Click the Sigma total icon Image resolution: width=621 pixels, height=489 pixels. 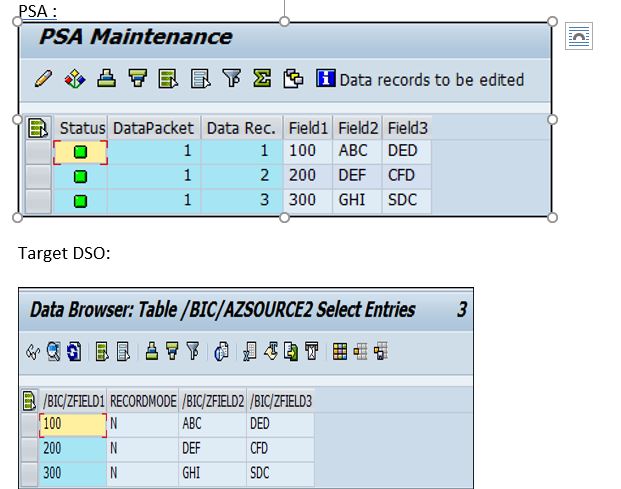(262, 78)
